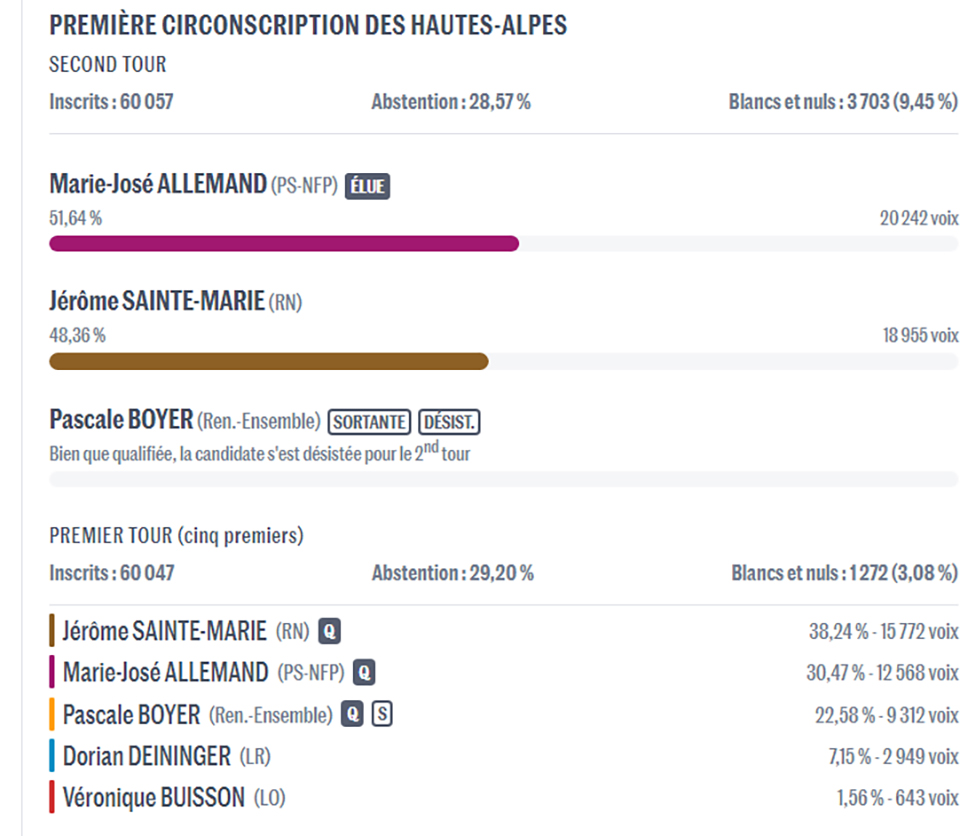Click the Q badge beside first-round Marie-José ALLEMAND
960x836 pixels.
(364, 673)
